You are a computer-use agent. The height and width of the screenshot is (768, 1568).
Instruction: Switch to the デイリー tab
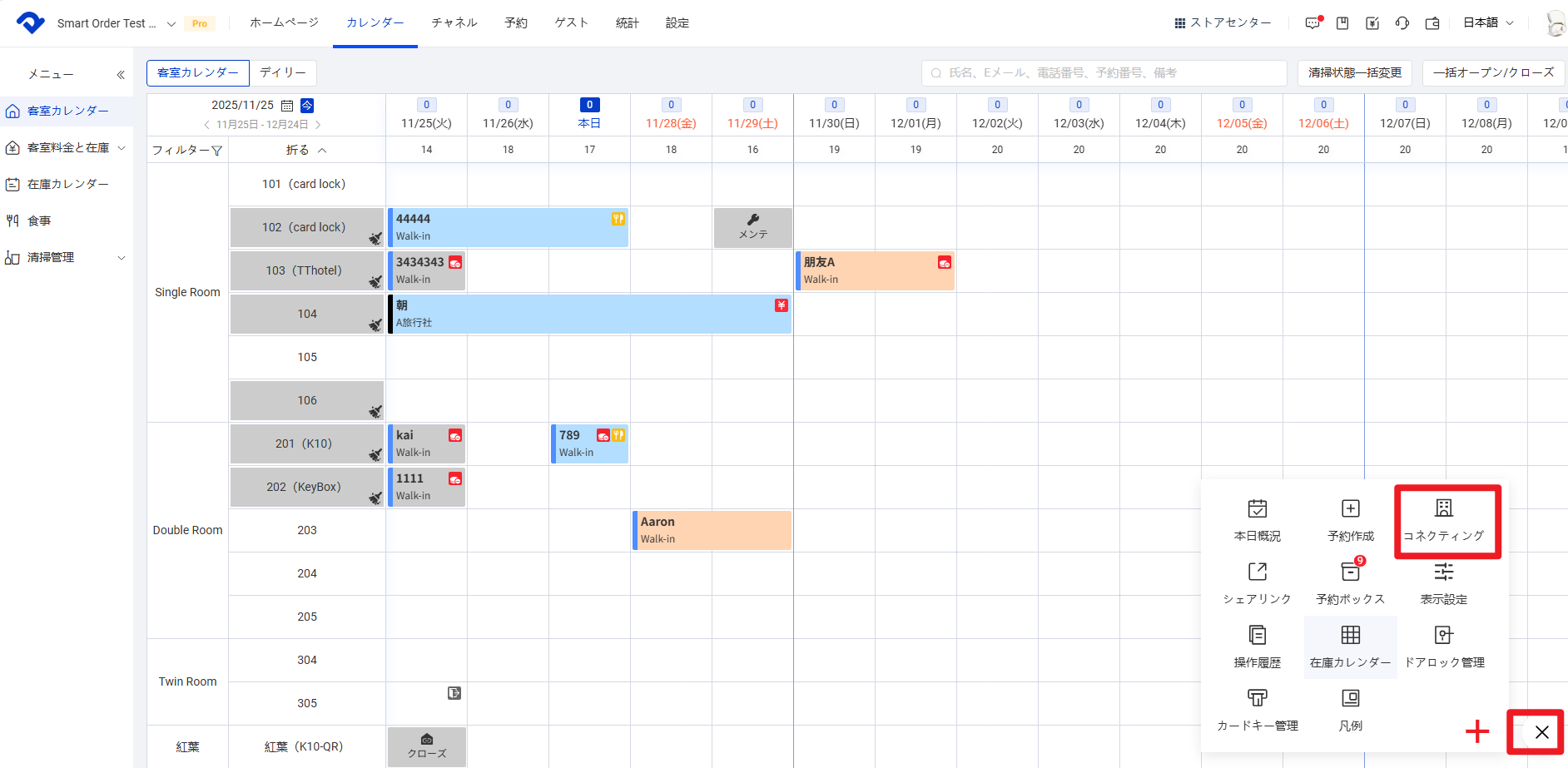pos(282,73)
